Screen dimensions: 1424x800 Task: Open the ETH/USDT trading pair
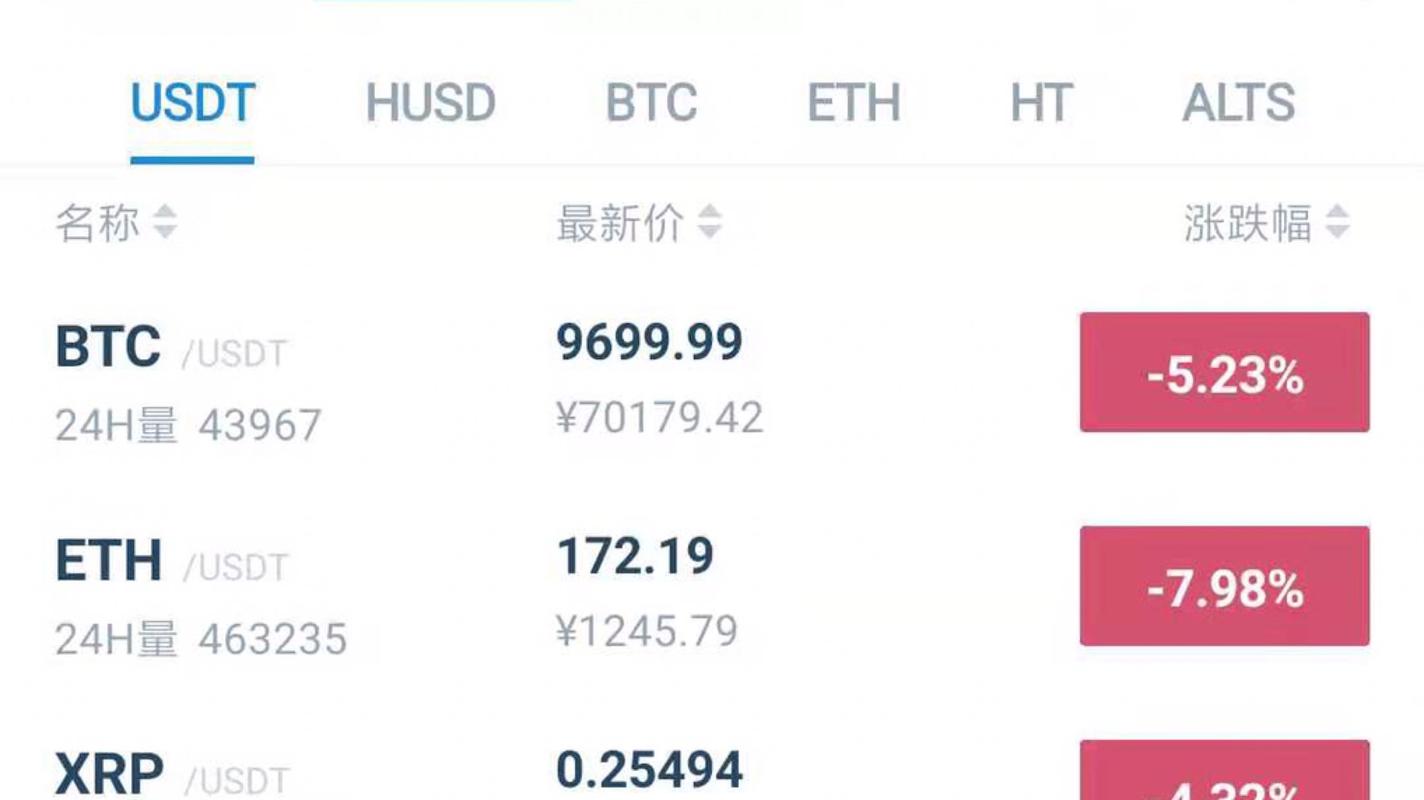pyautogui.click(x=712, y=595)
